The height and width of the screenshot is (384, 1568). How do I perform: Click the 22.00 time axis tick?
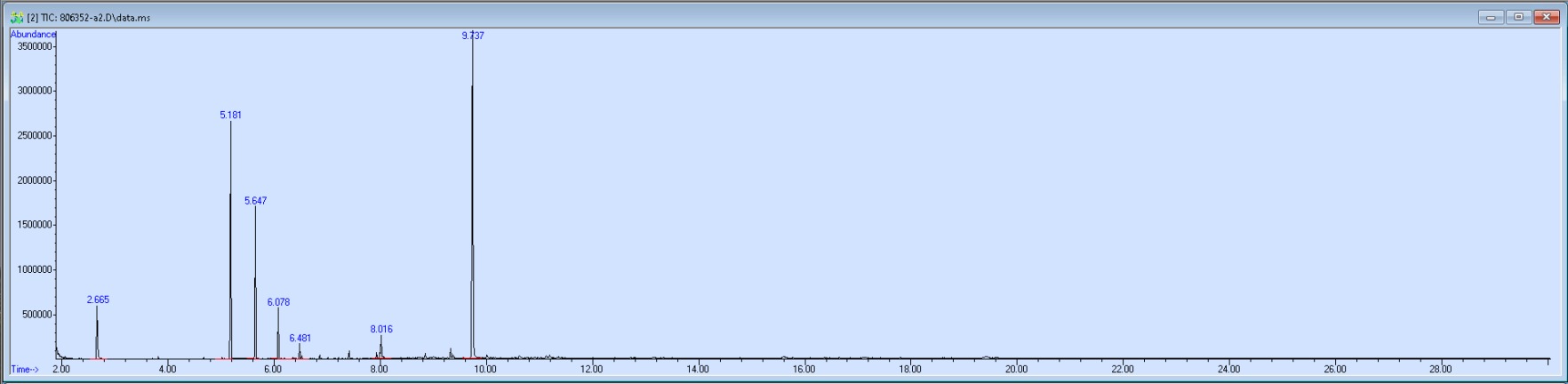(x=1123, y=369)
